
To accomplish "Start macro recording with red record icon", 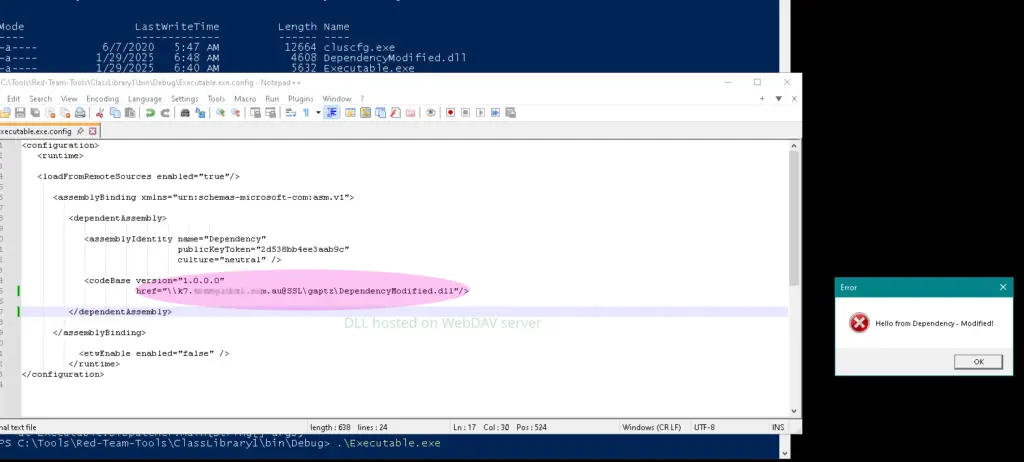I will point(451,113).
